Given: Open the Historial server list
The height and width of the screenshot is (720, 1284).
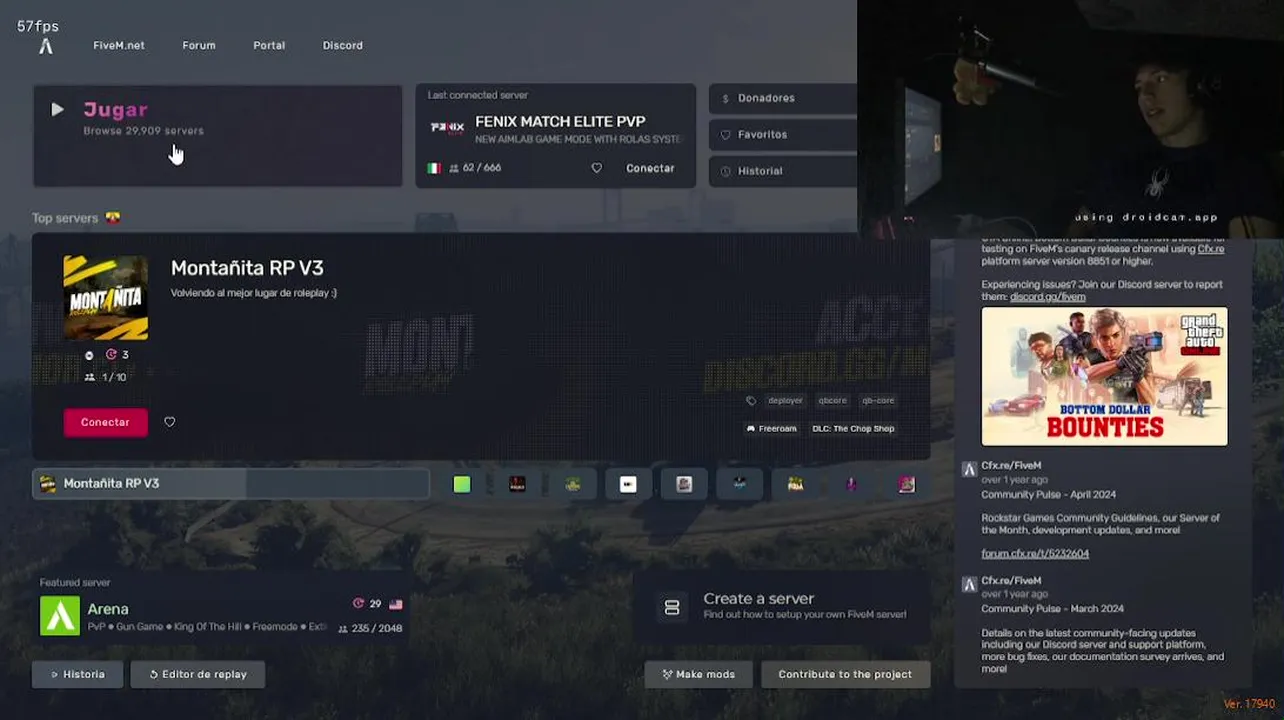Looking at the screenshot, I should coord(783,171).
